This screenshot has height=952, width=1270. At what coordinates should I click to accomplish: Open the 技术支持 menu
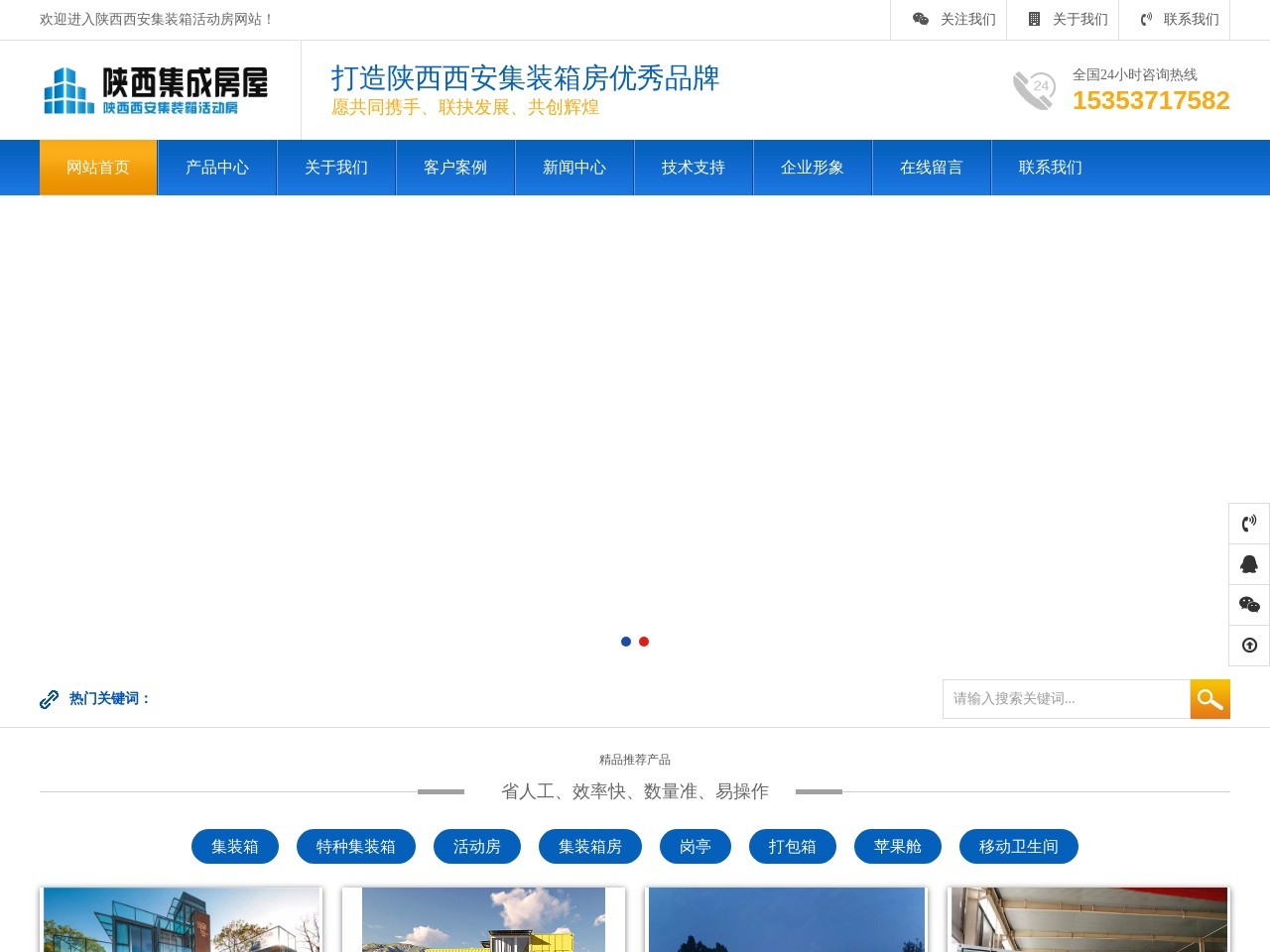pyautogui.click(x=693, y=168)
